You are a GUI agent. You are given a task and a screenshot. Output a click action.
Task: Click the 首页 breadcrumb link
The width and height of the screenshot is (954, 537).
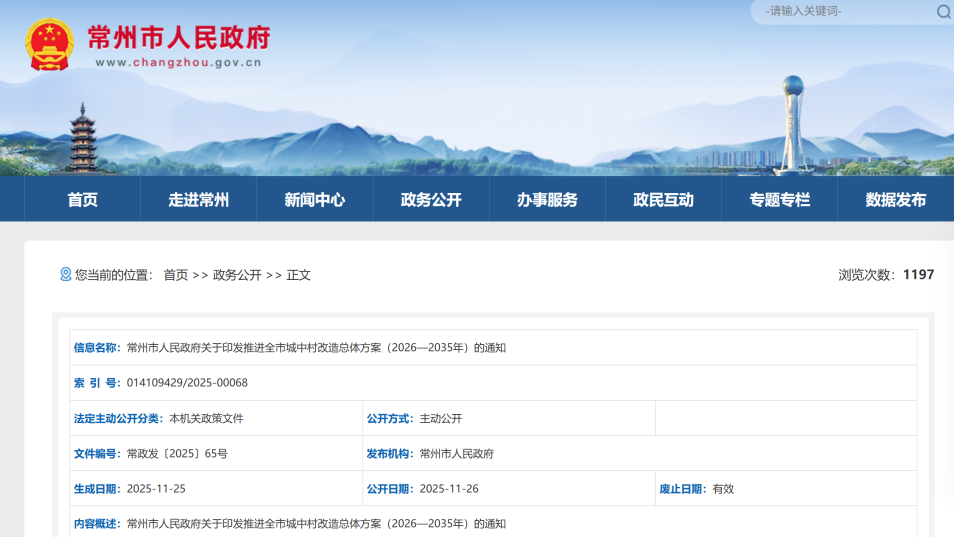(x=176, y=275)
